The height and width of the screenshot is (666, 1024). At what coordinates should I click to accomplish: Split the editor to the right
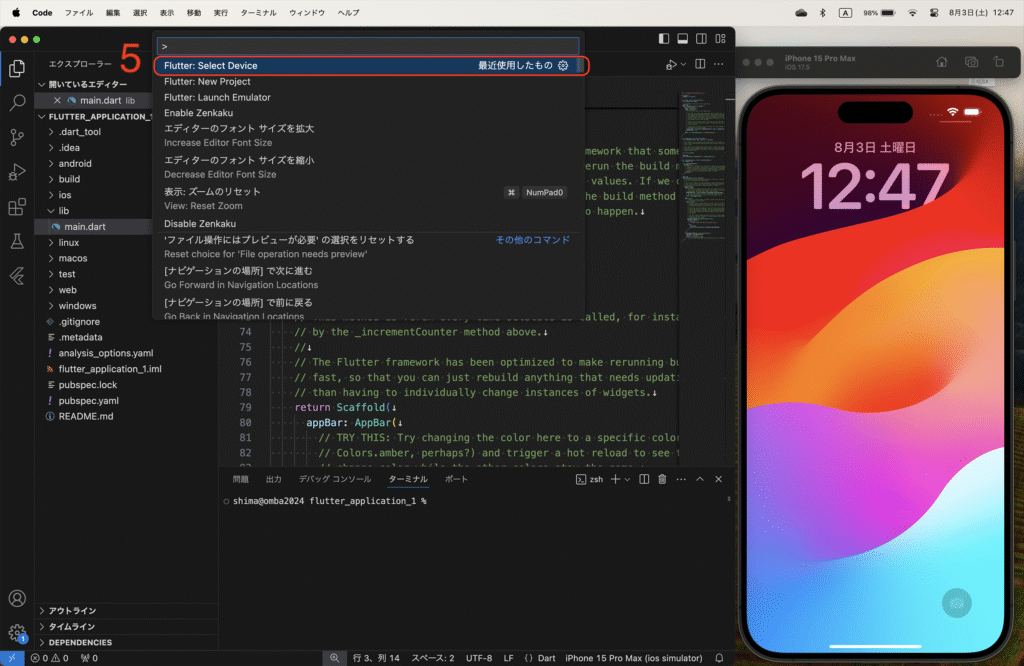click(700, 64)
